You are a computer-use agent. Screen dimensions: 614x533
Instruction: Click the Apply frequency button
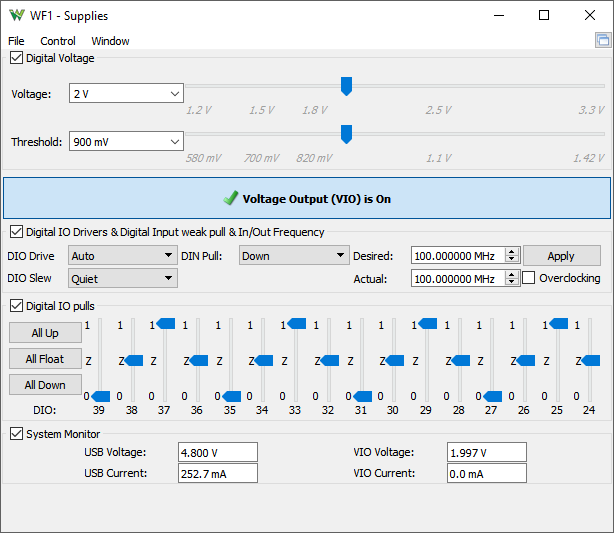pos(562,256)
